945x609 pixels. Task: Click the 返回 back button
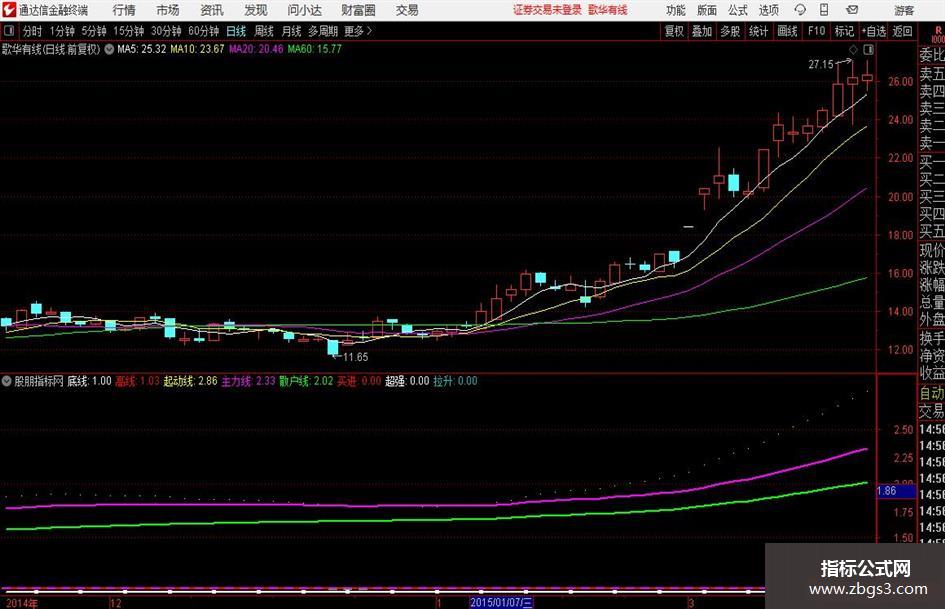pyautogui.click(x=902, y=31)
